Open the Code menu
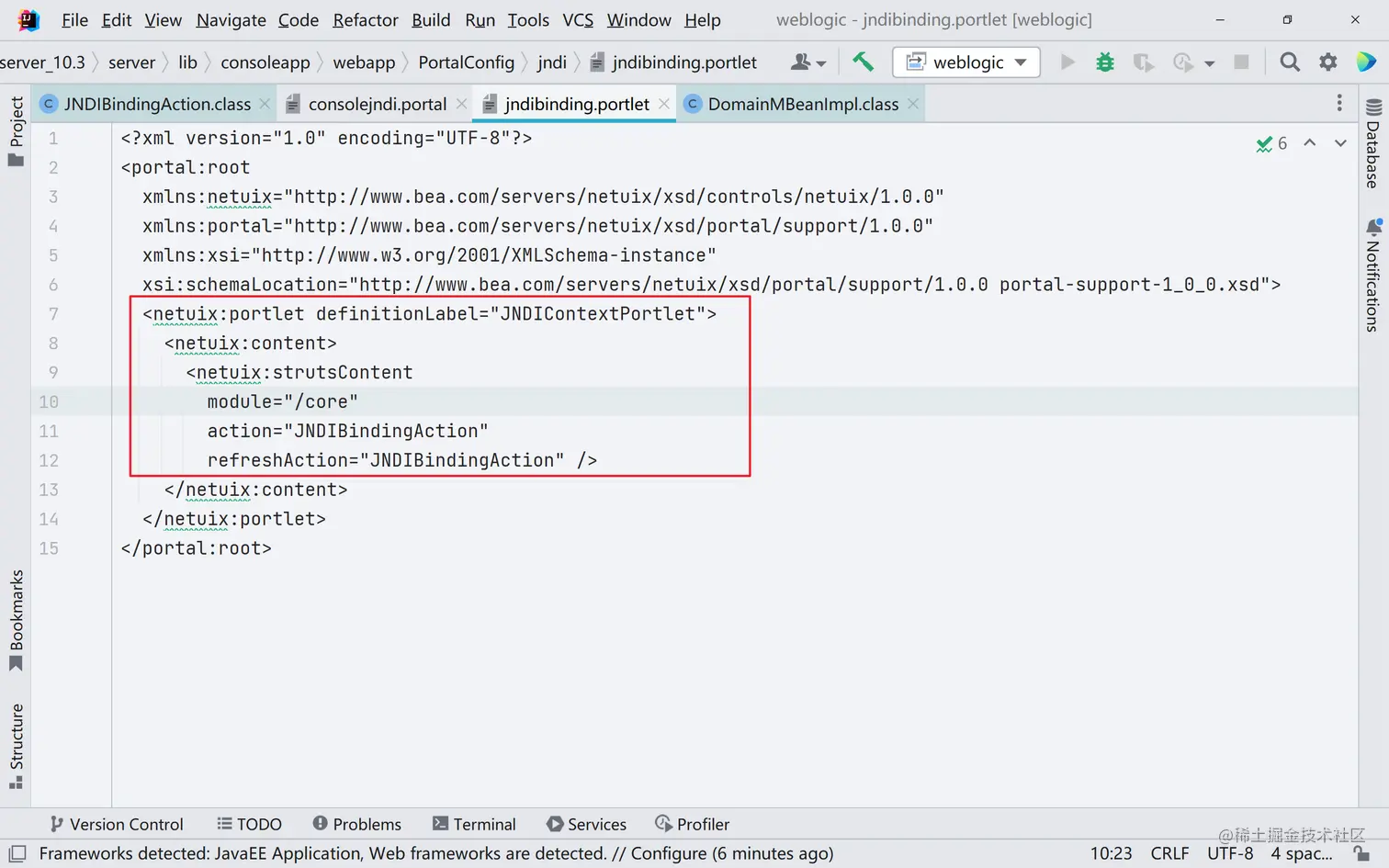 (299, 19)
